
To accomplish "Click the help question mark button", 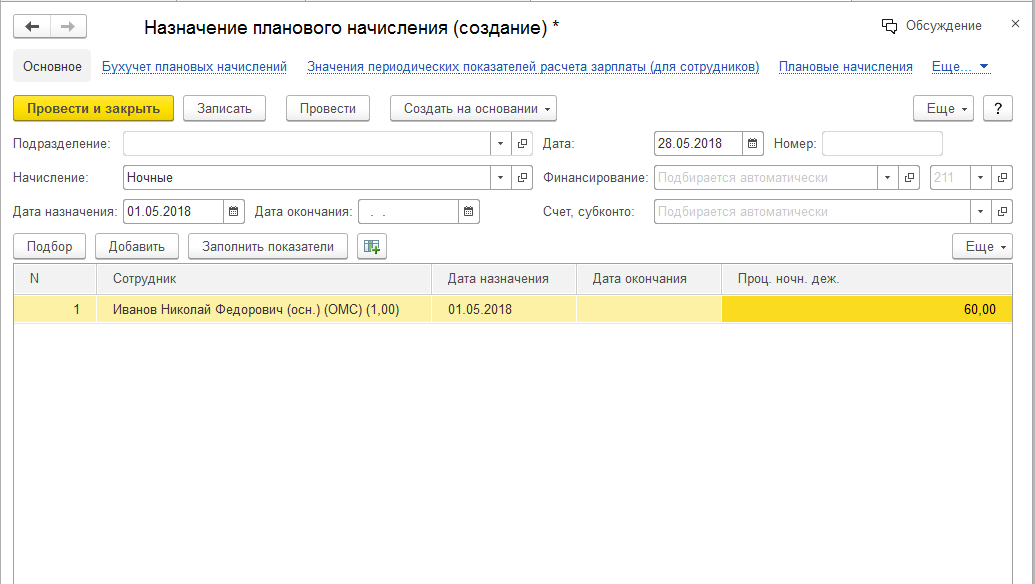I will click(997, 109).
